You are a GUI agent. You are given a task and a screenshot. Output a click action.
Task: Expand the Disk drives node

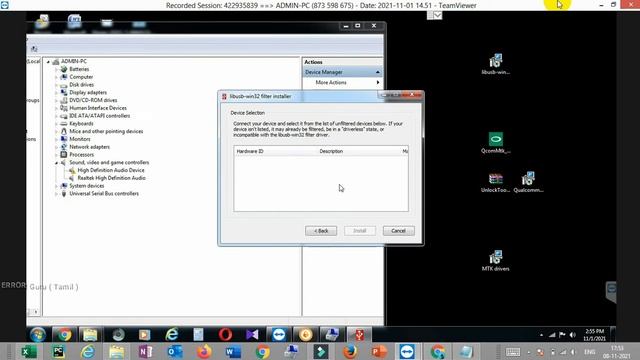[56, 85]
